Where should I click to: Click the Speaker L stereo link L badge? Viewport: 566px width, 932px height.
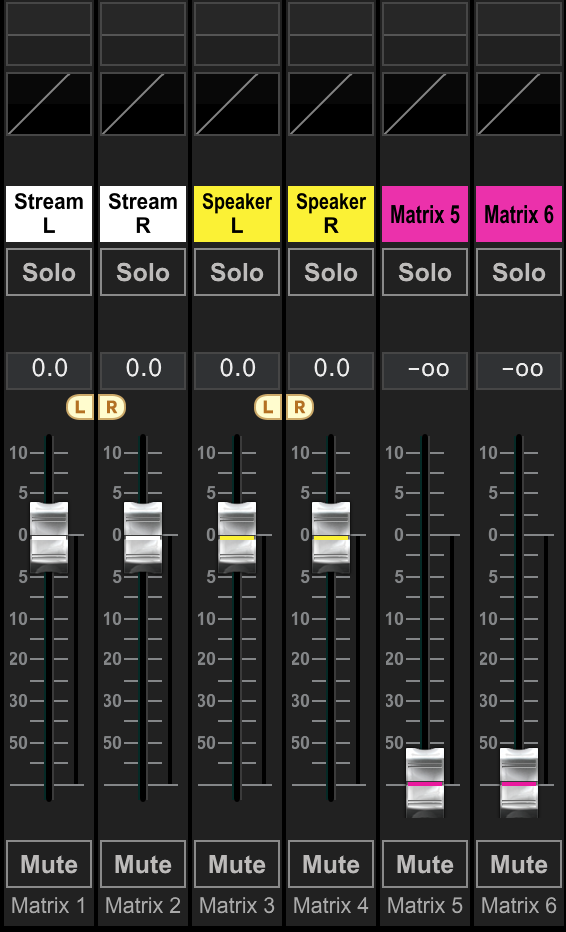coord(268,408)
